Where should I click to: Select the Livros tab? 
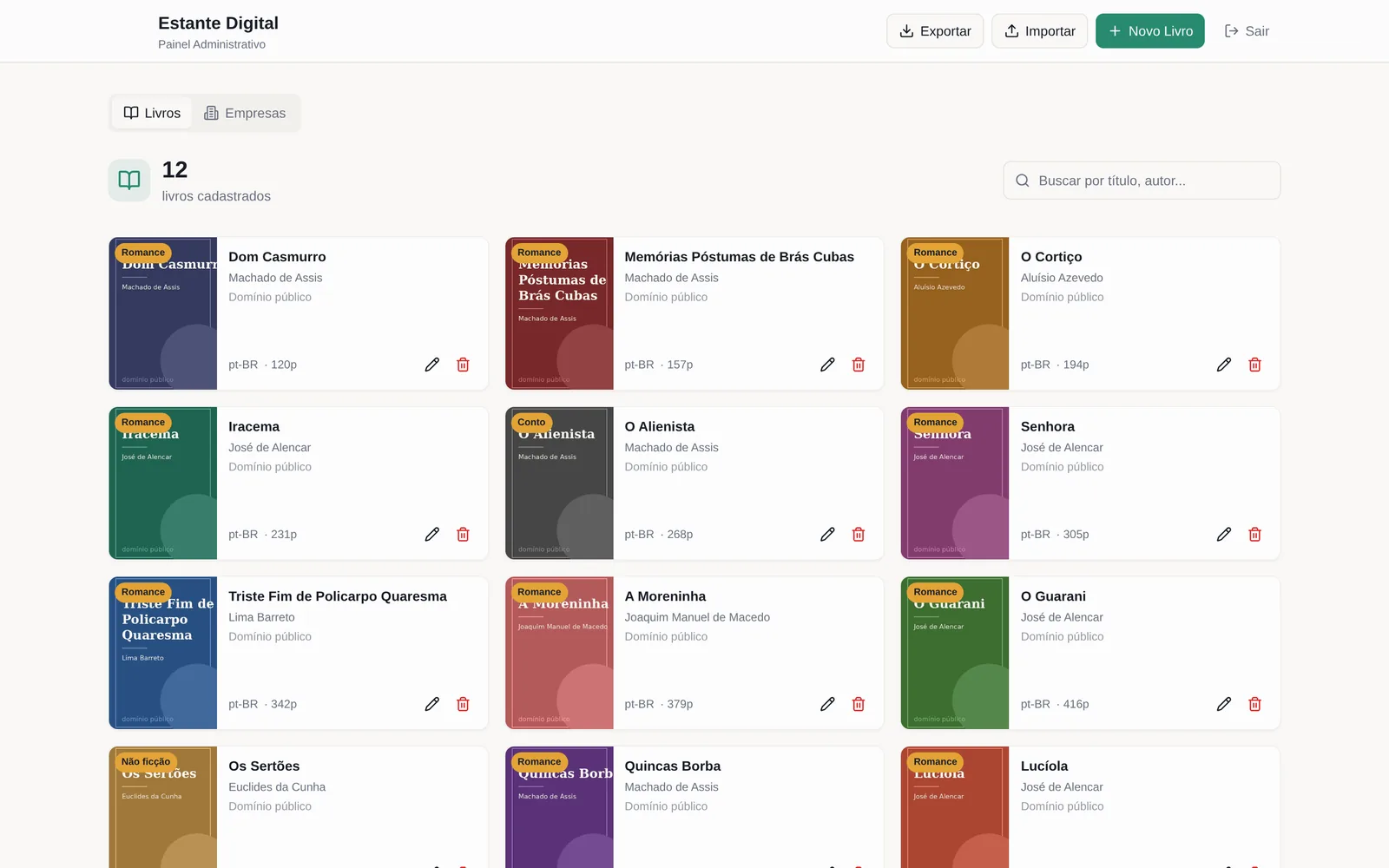[152, 113]
